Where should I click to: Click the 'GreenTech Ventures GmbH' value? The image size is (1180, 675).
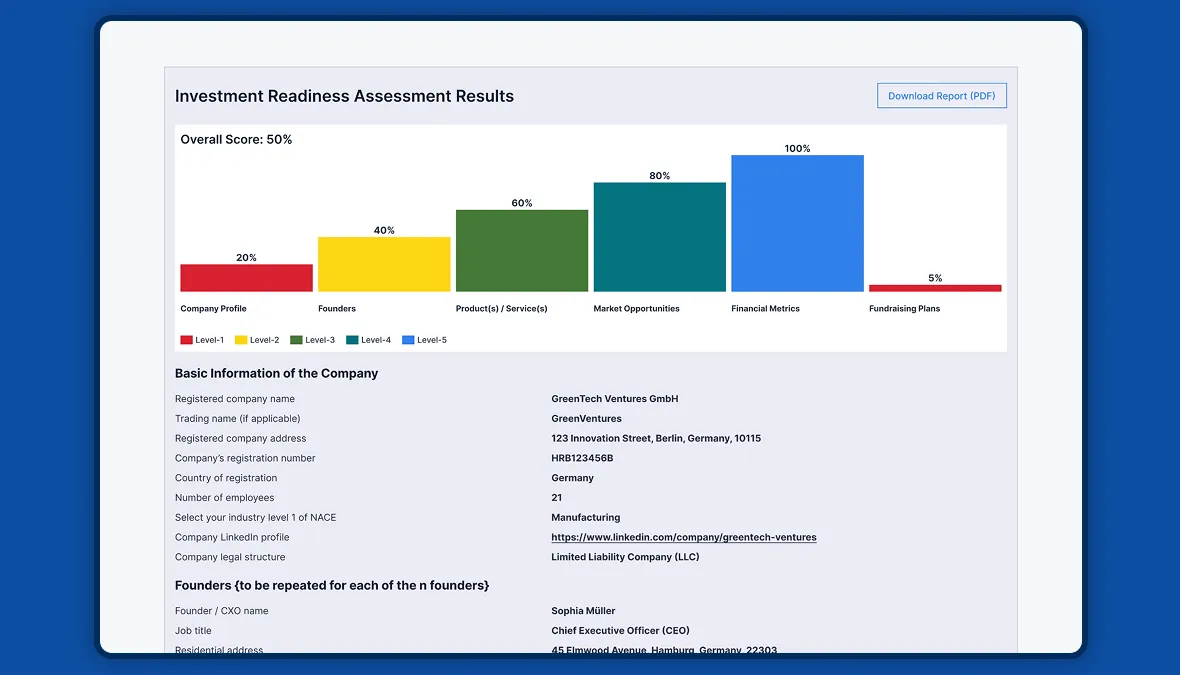click(x=614, y=399)
